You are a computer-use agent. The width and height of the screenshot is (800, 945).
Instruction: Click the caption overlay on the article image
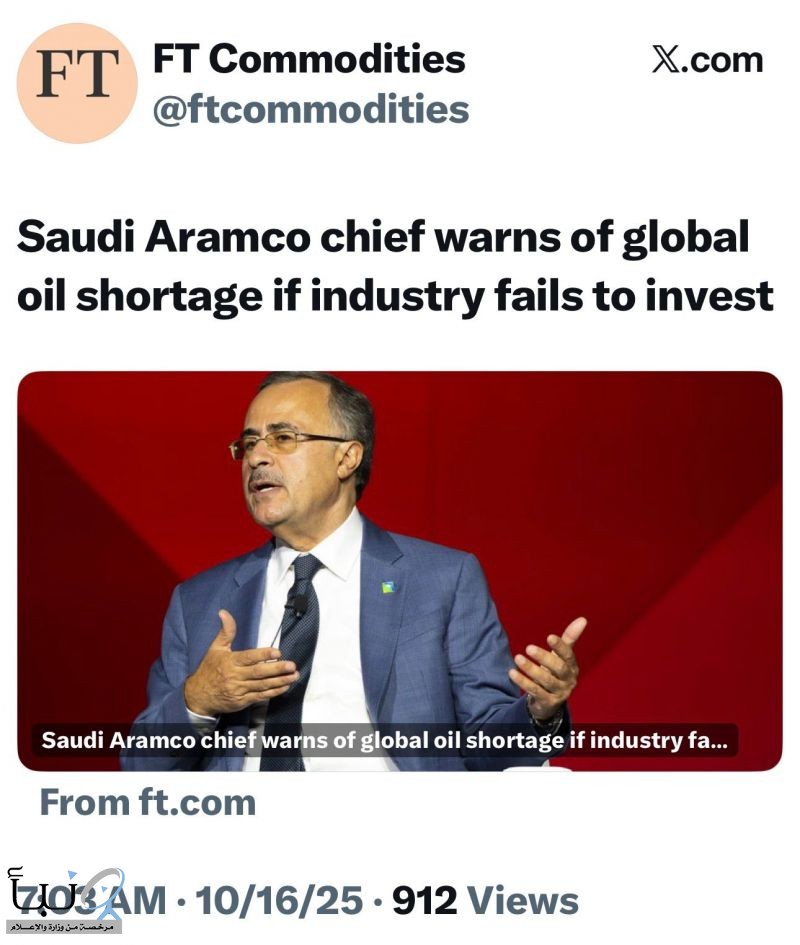click(385, 741)
